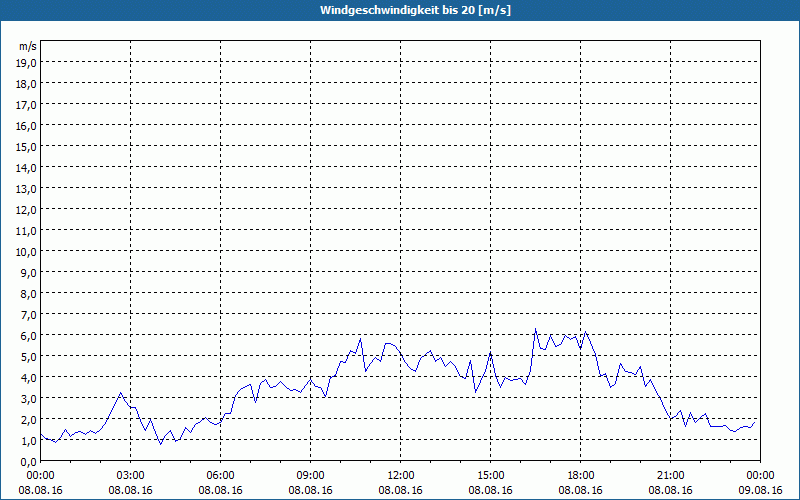
Task: Select the 19,0 y-axis label
Action: tap(27, 63)
